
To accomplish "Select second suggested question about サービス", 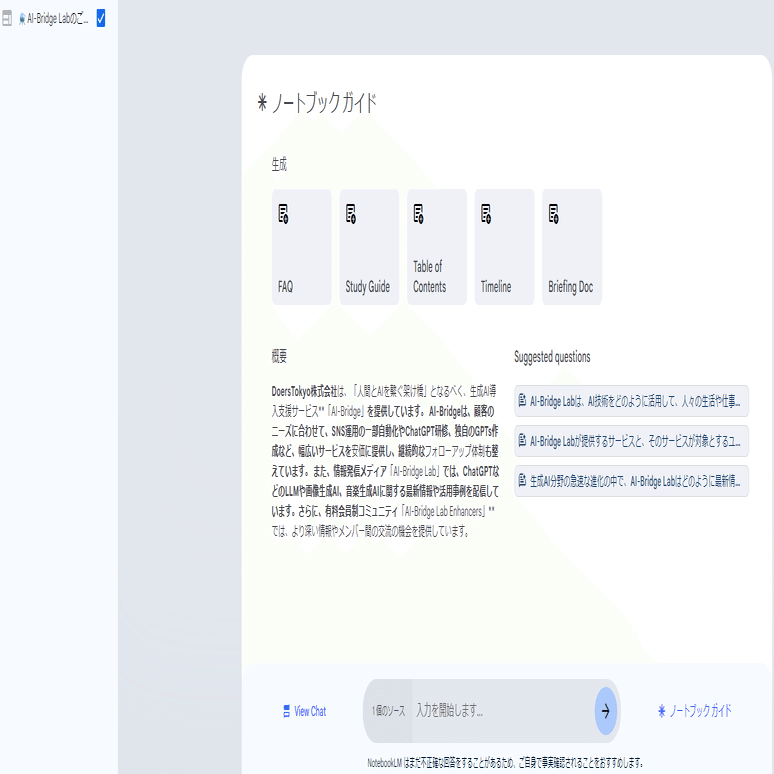I will coord(631,441).
